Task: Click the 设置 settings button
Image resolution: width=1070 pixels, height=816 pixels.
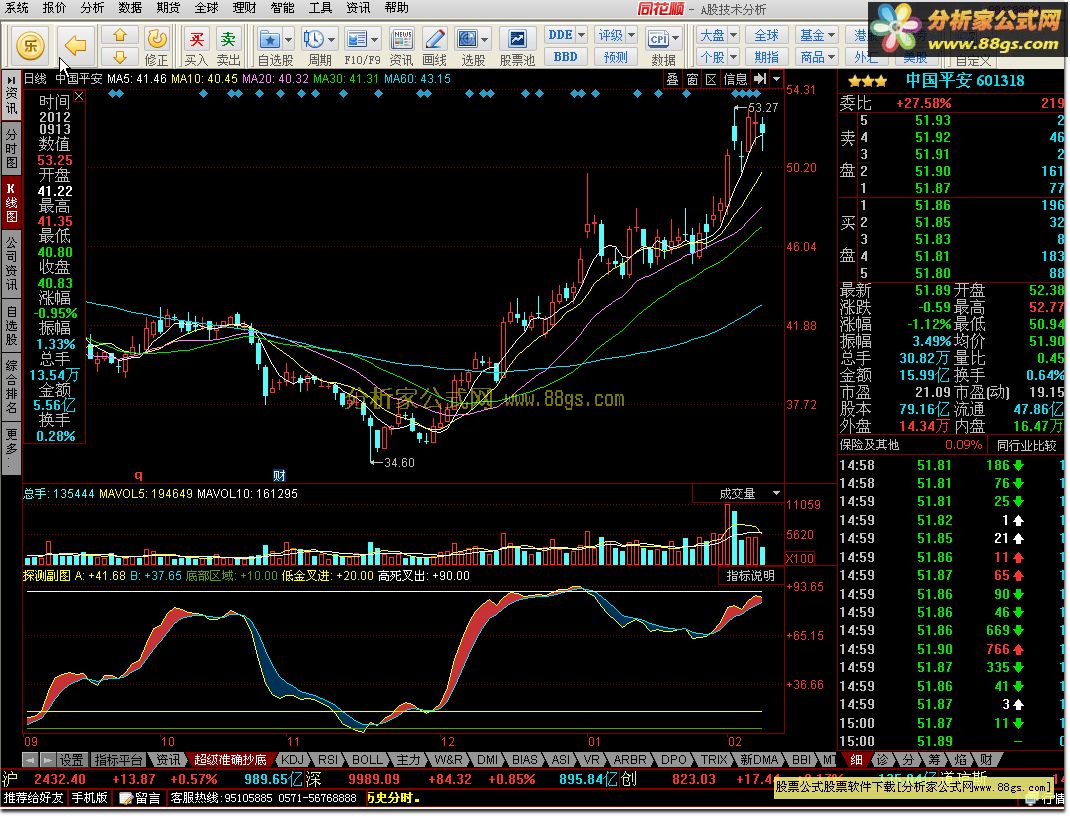Action: 71,759
